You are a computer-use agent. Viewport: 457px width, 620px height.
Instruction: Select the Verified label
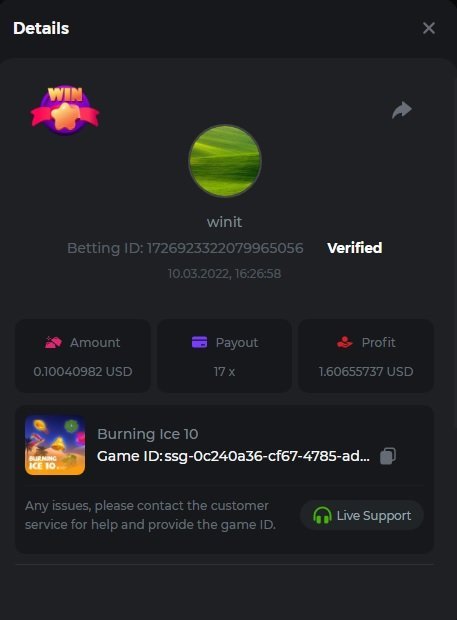click(355, 248)
